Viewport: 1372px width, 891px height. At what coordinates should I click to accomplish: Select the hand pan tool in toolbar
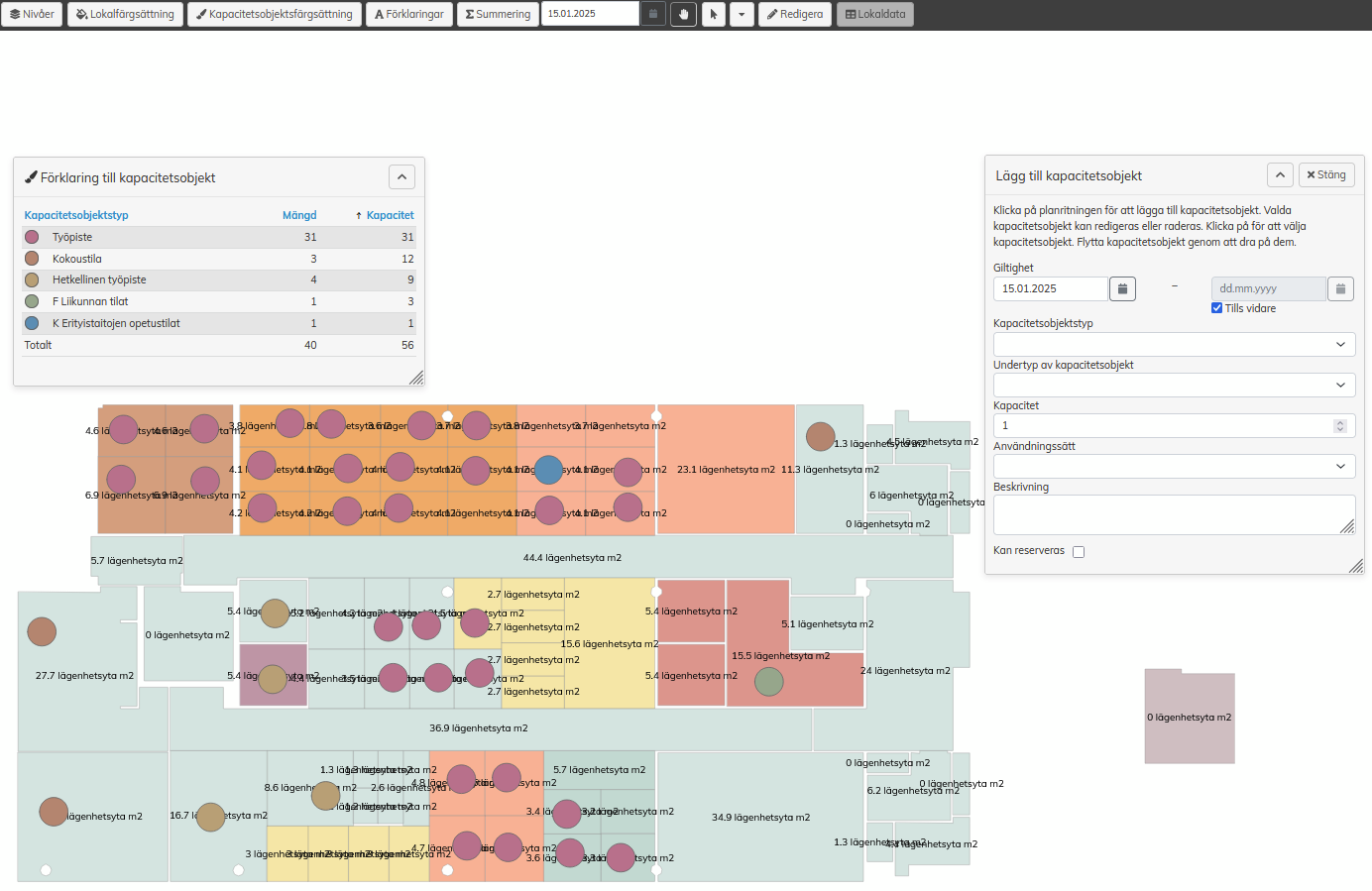(x=683, y=14)
